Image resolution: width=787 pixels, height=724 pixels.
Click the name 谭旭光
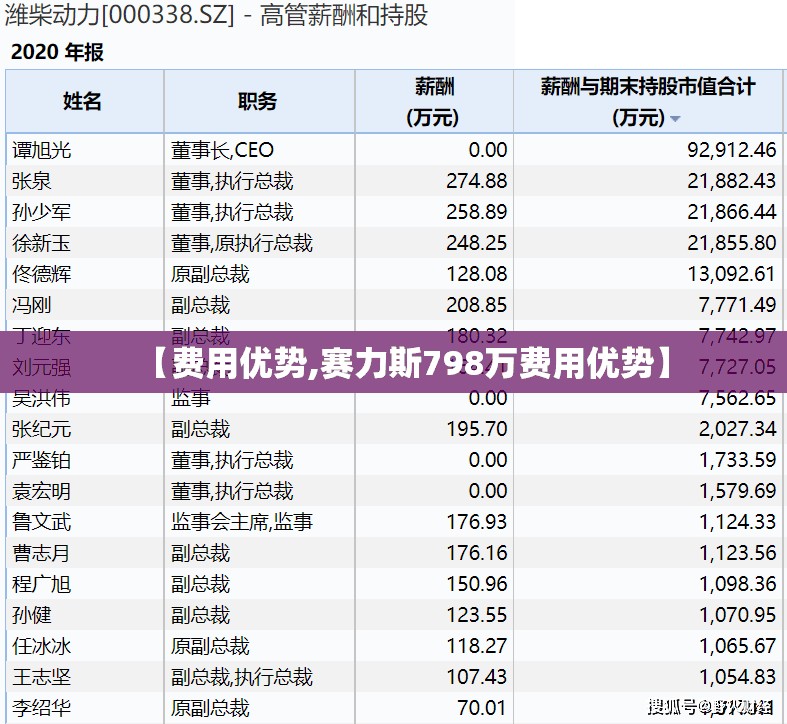pos(42,150)
